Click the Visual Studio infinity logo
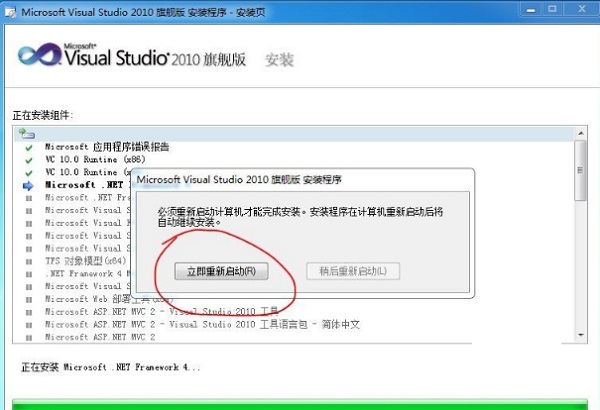The image size is (600, 410). pos(40,54)
